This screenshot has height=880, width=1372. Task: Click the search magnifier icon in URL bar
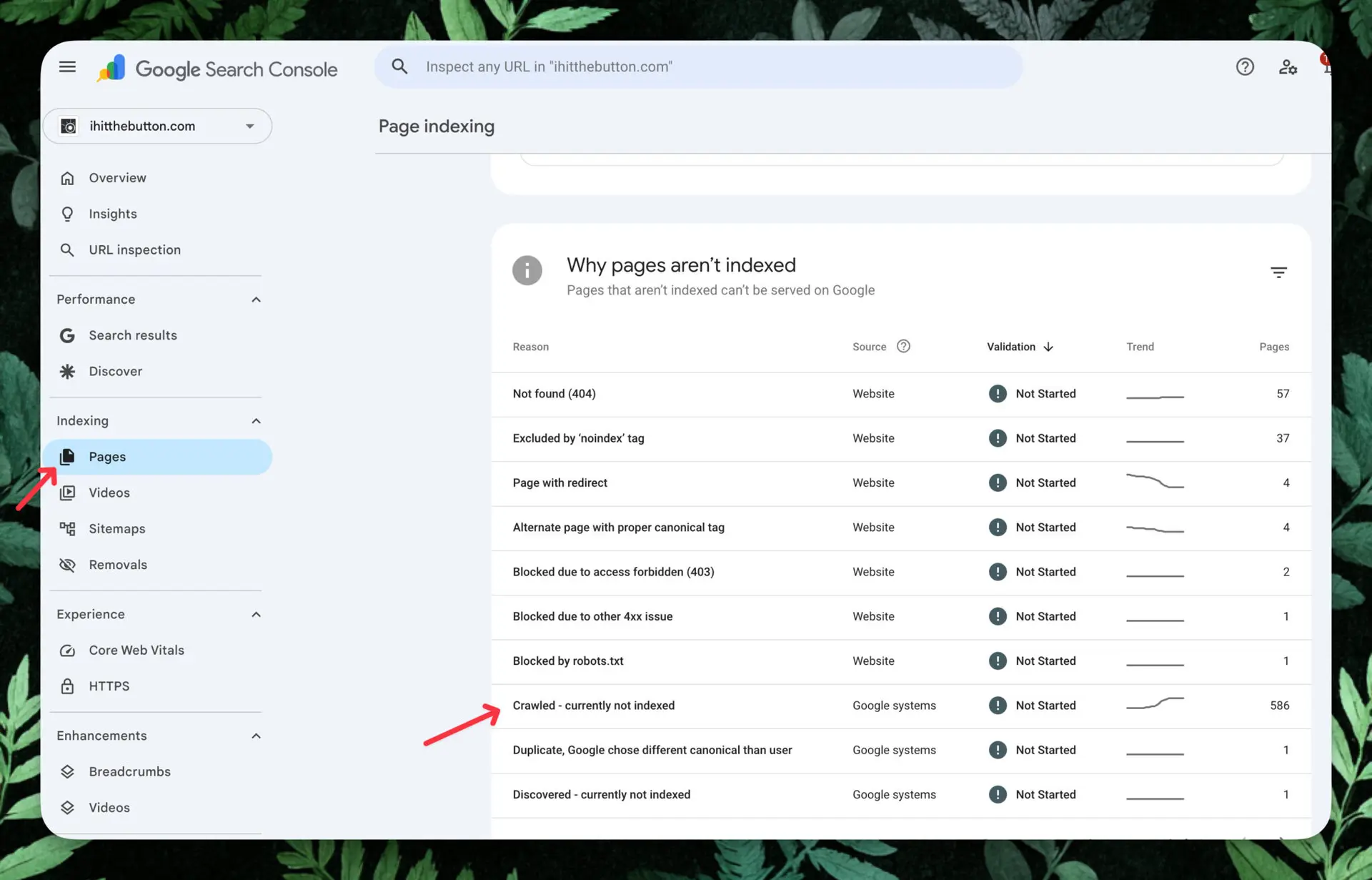pyautogui.click(x=399, y=66)
